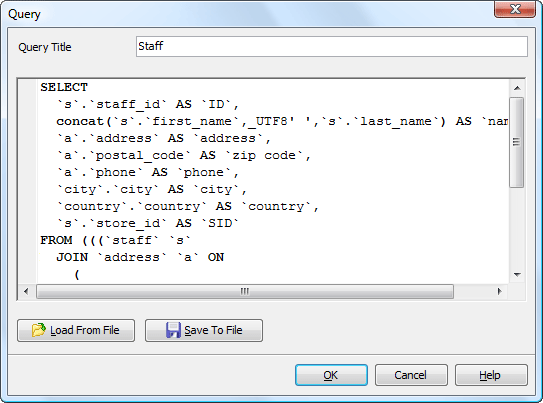This screenshot has height=403, width=543.
Task: Click the horizontal scrollbar thumb in editor
Action: pos(245,292)
